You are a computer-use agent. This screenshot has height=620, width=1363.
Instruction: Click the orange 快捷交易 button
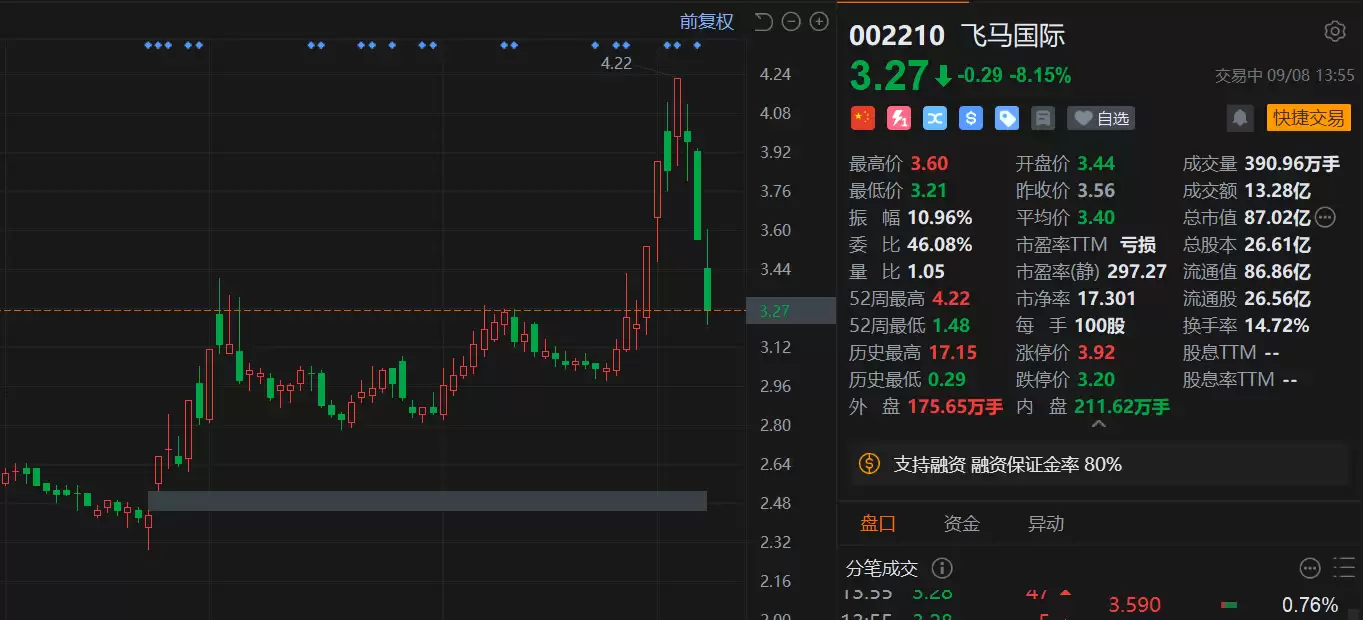coord(1308,118)
